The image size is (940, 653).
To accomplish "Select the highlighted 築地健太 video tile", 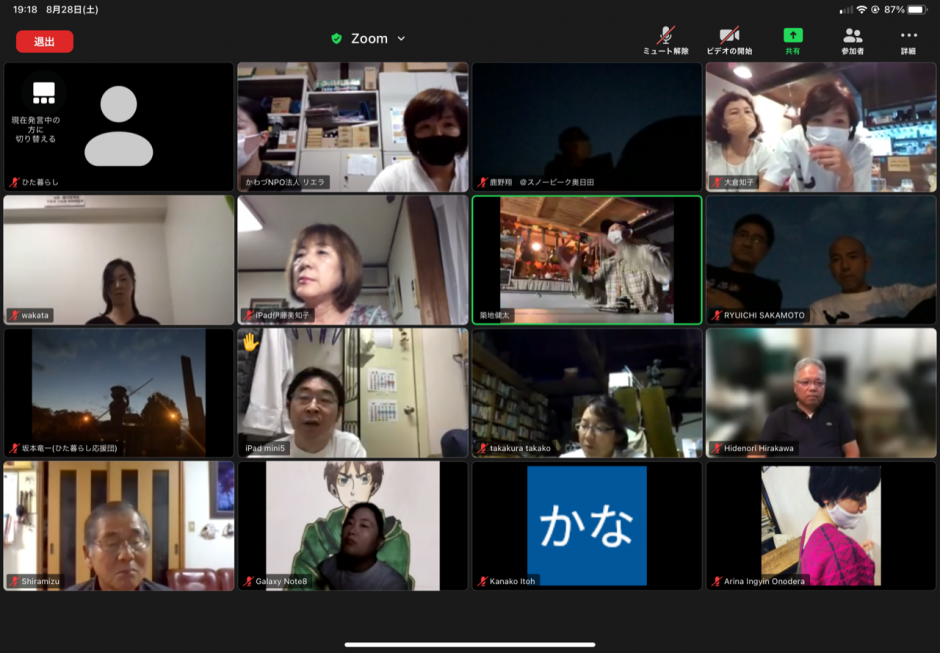I will click(x=587, y=260).
